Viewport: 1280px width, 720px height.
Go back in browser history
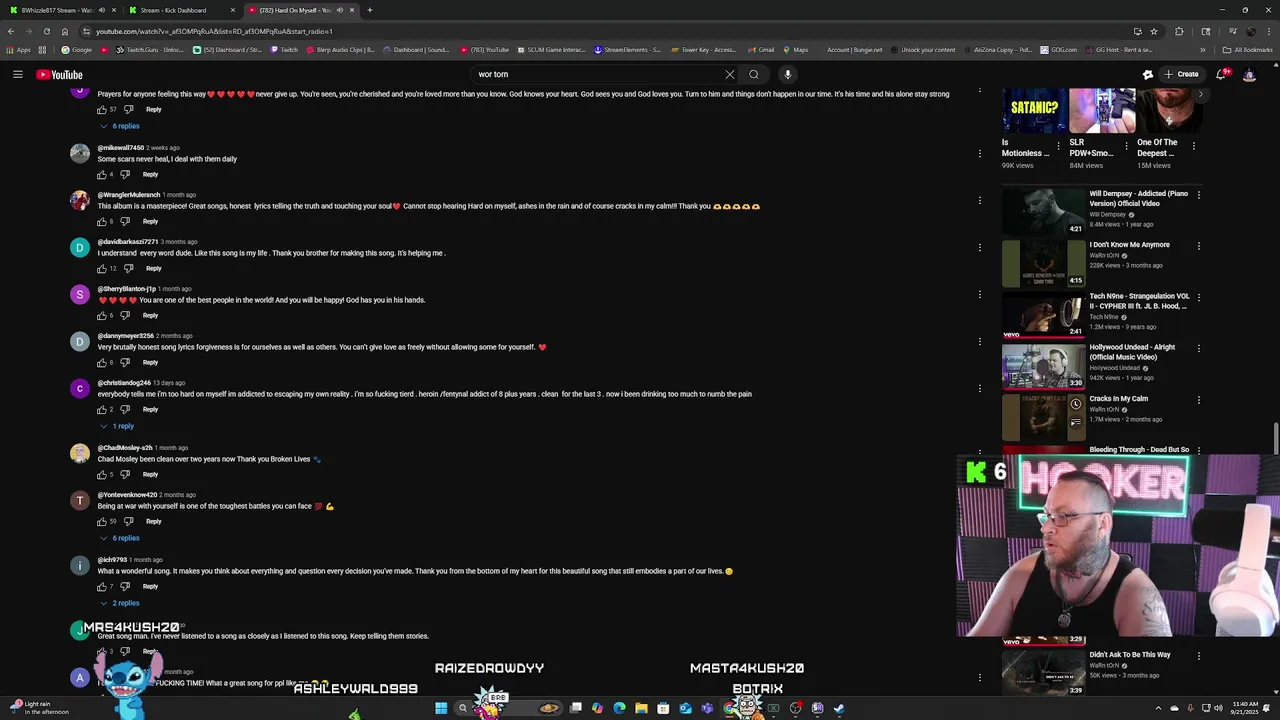10,31
